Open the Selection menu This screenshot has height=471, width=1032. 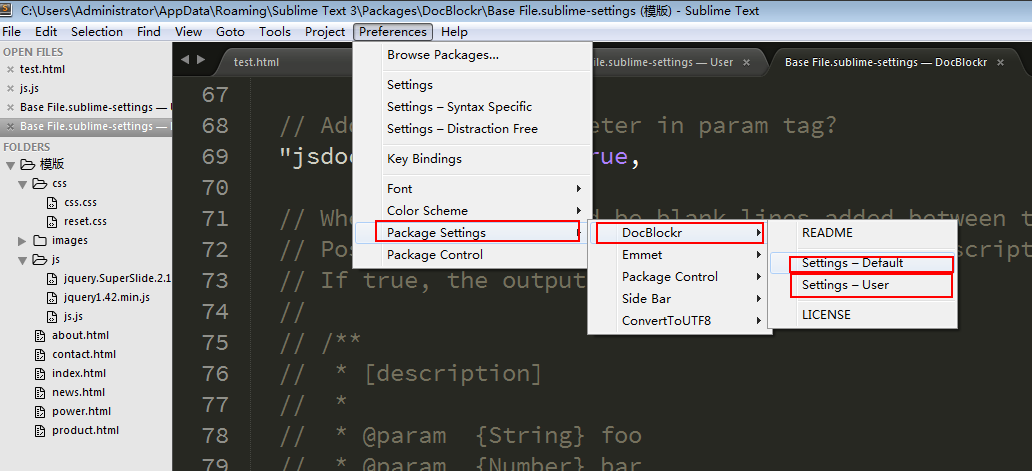tap(97, 32)
